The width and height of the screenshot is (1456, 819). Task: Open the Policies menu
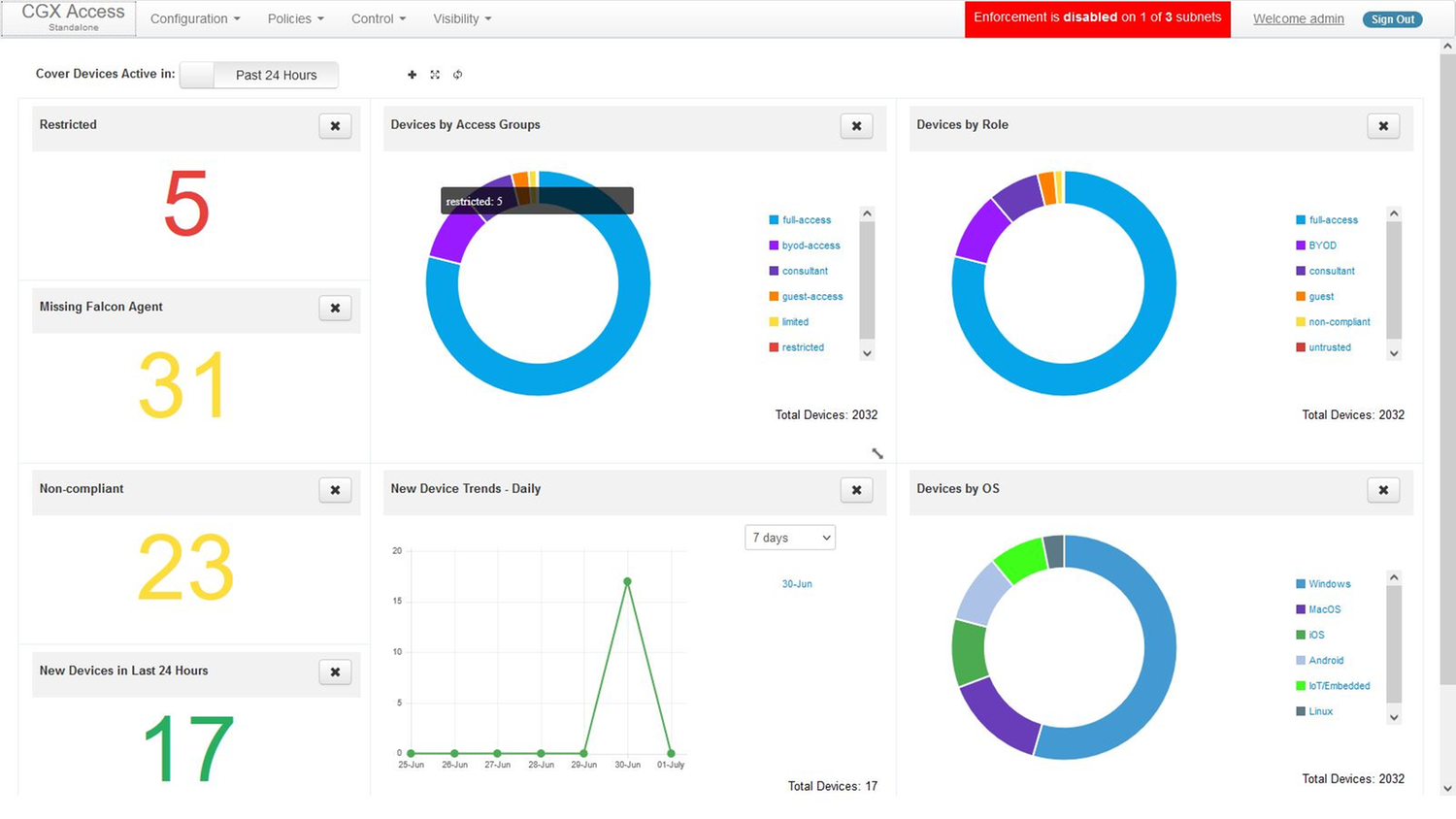tap(294, 18)
